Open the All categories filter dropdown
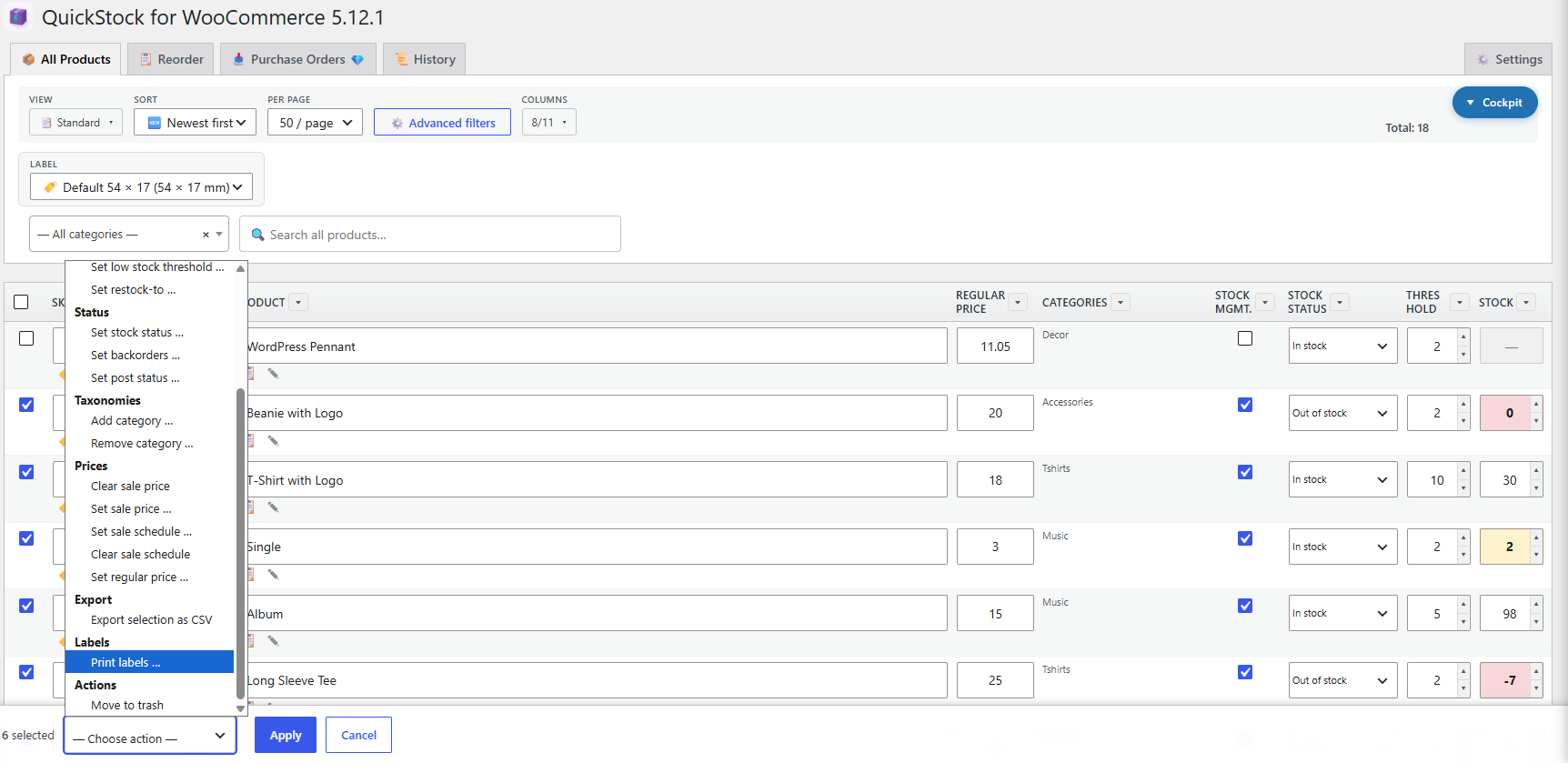This screenshot has height=763, width=1568. [x=129, y=234]
